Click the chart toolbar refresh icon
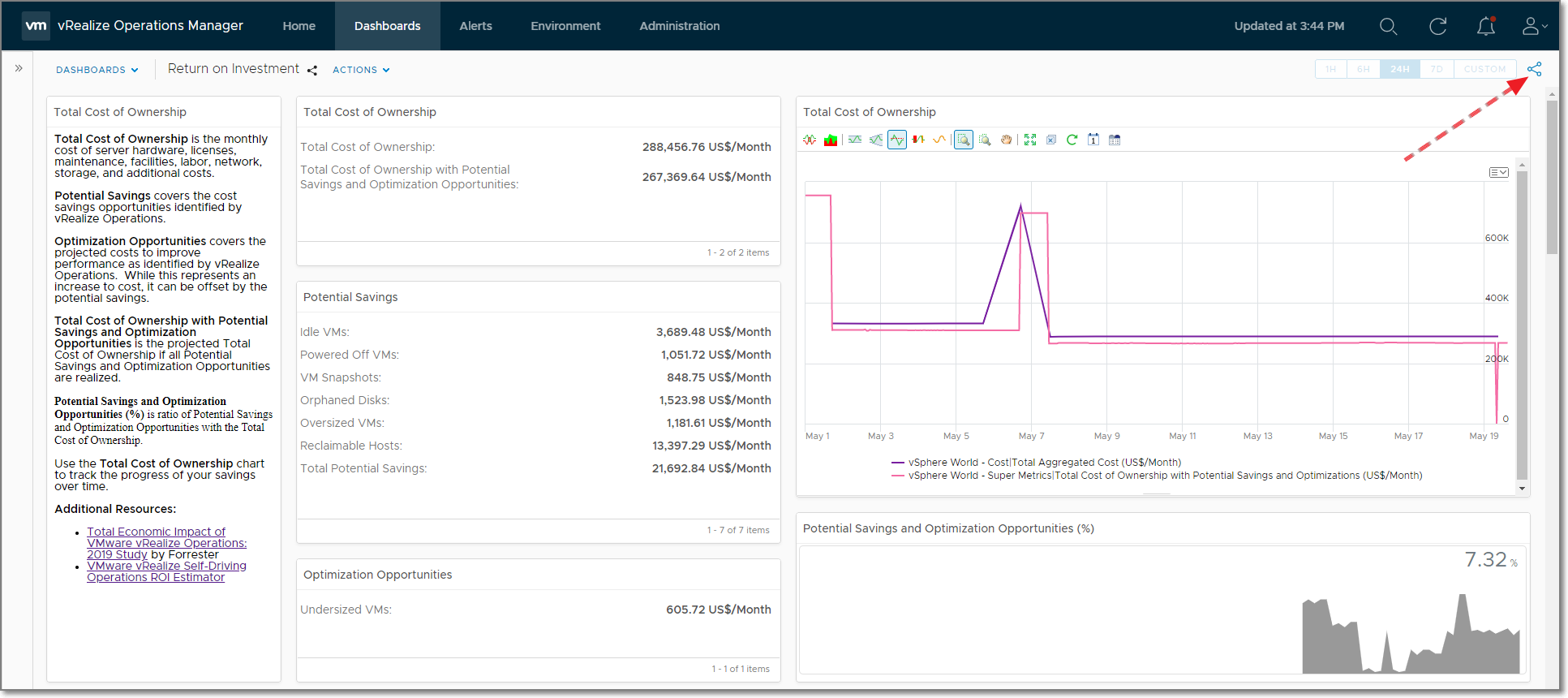1568x698 pixels. pyautogui.click(x=1072, y=140)
